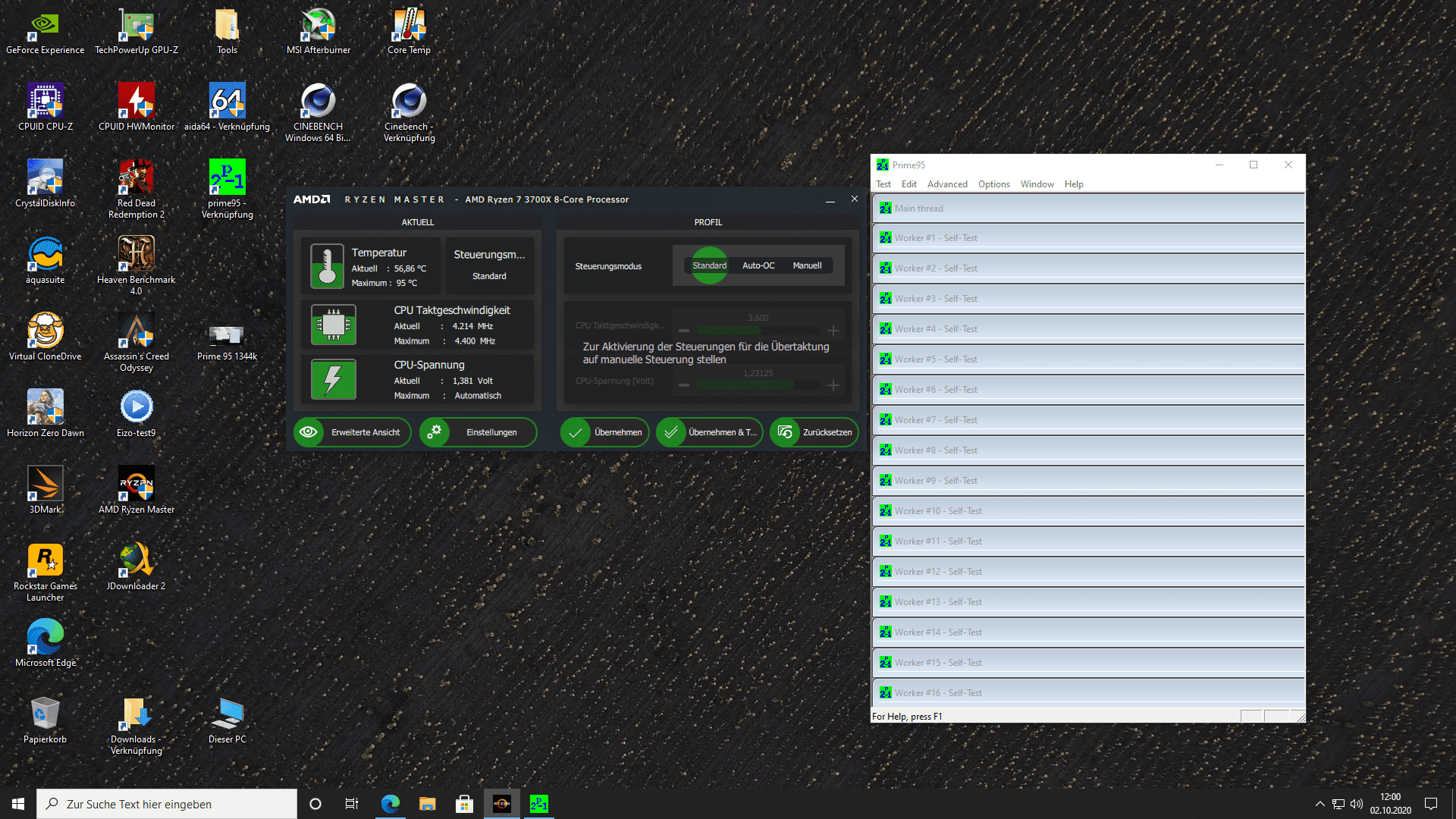Open CPUID HWMonitor icon

pos(136,108)
